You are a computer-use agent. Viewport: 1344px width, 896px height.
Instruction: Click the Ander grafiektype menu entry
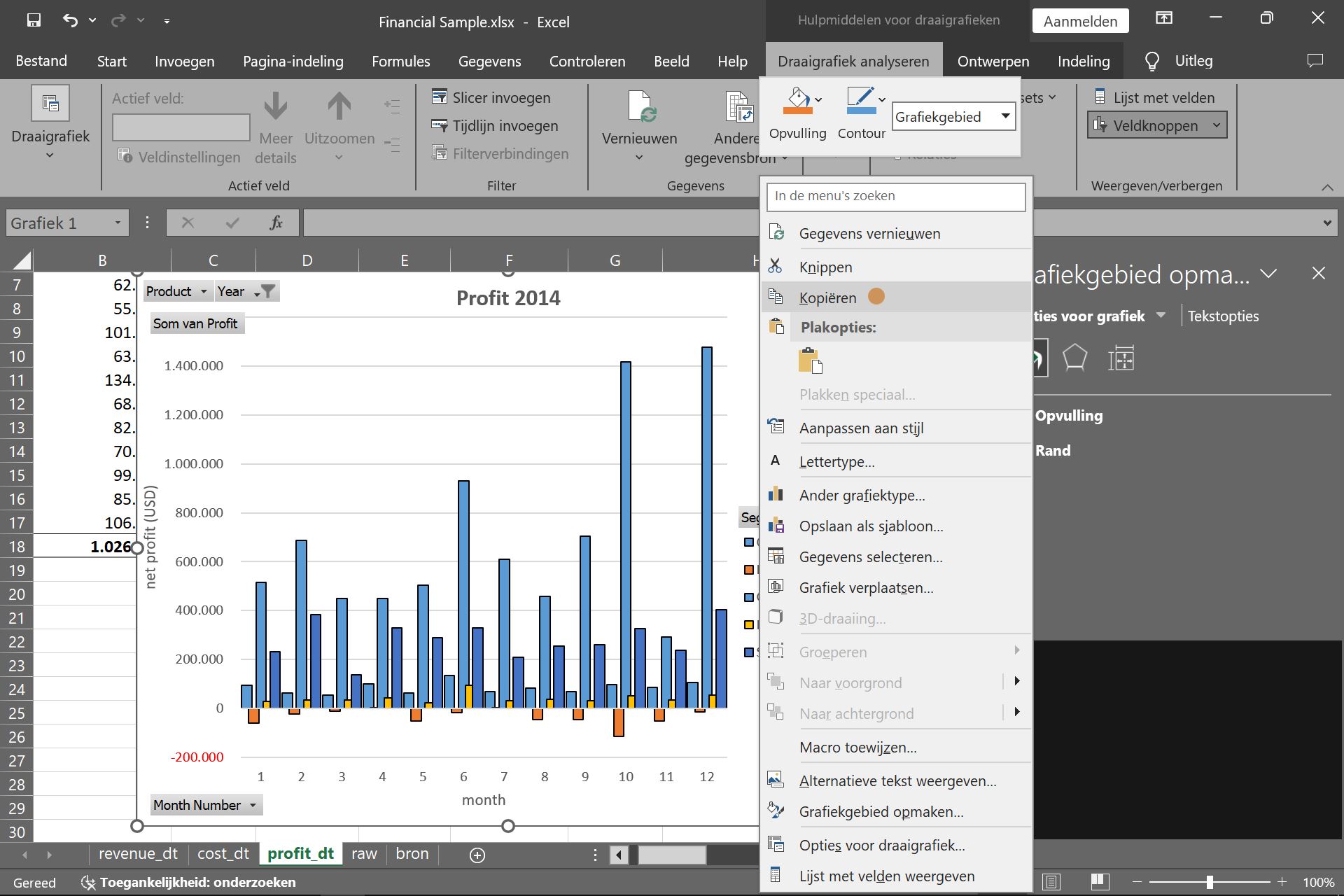tap(896, 495)
